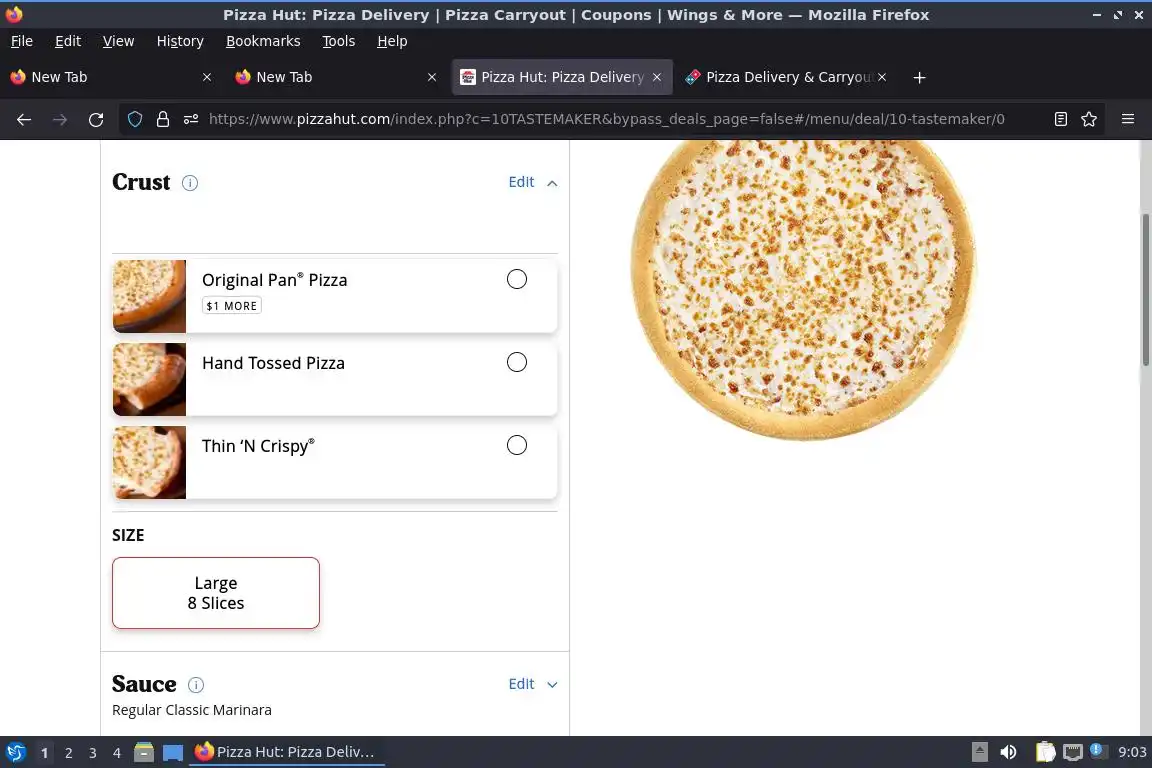Viewport: 1152px width, 768px height.
Task: Click Edit link in Crust section
Action: pos(521,182)
